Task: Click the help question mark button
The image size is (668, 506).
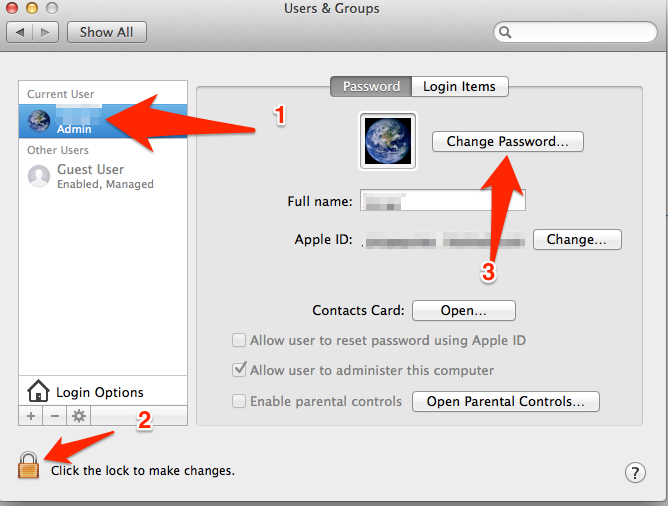Action: click(635, 472)
